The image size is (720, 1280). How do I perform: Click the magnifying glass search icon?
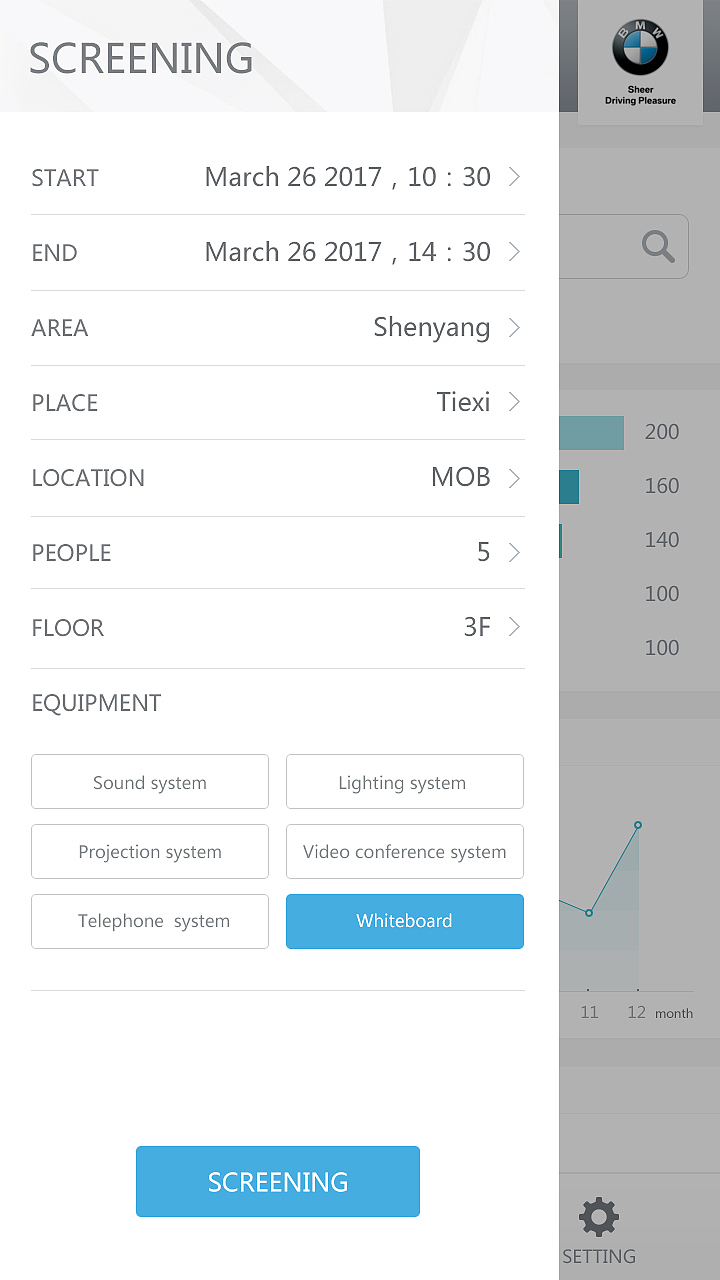(658, 246)
